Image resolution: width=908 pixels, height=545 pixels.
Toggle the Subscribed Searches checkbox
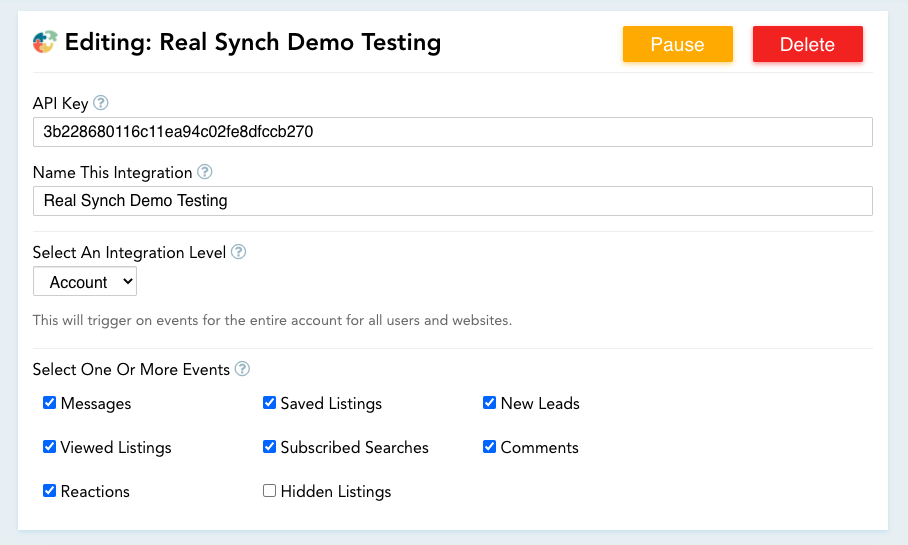(x=269, y=447)
